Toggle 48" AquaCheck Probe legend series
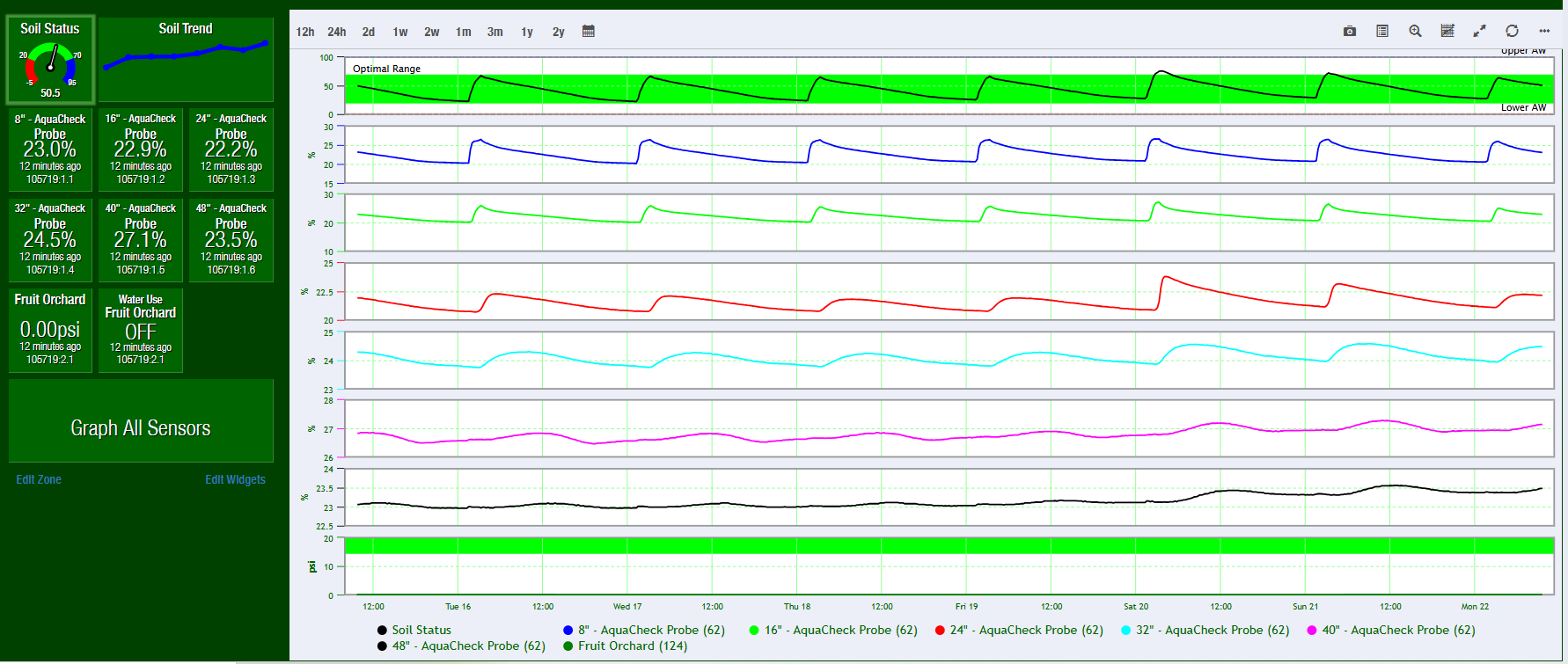The height and width of the screenshot is (664, 1568). click(x=461, y=646)
